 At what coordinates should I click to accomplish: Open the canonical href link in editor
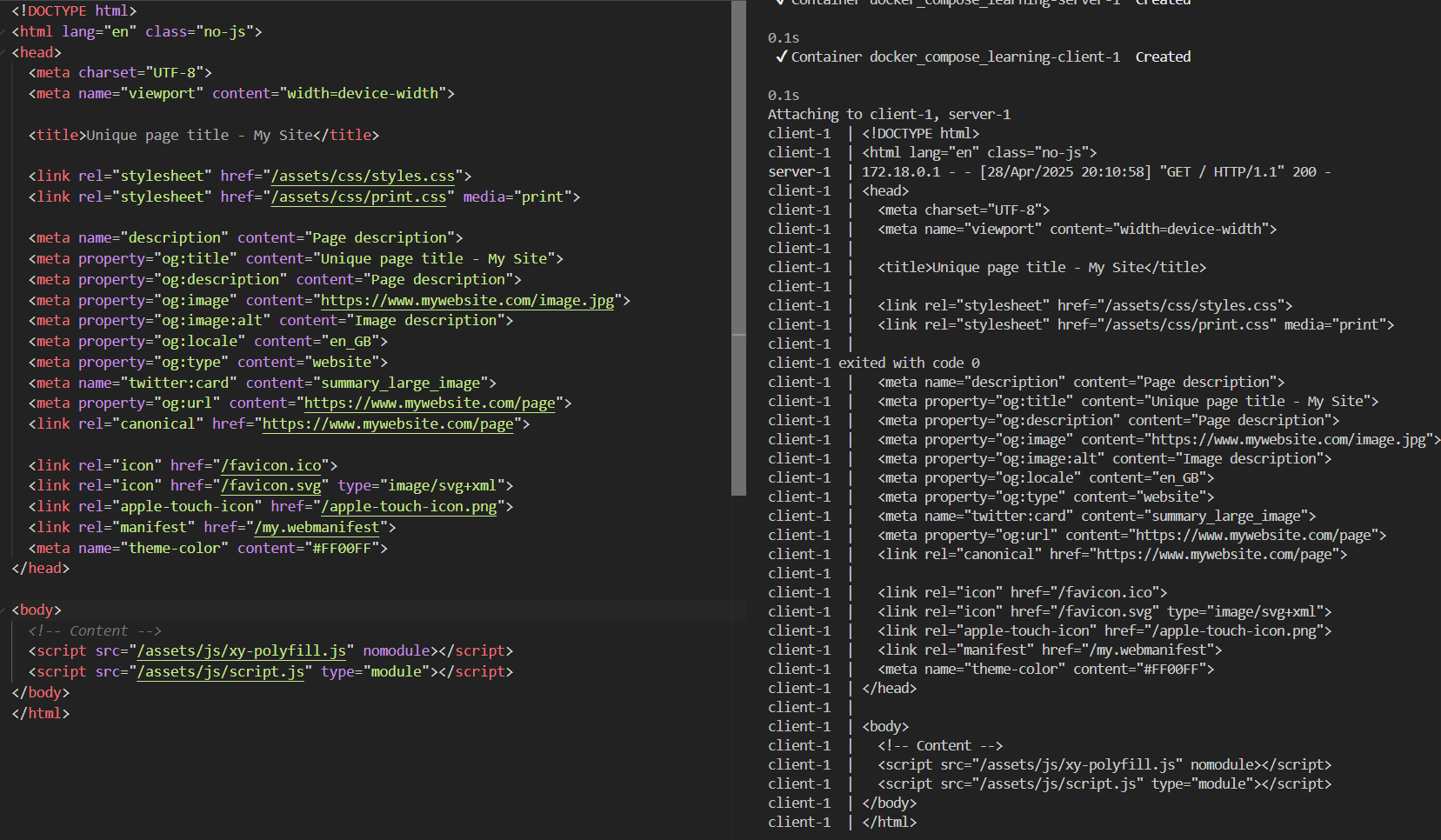pos(388,424)
